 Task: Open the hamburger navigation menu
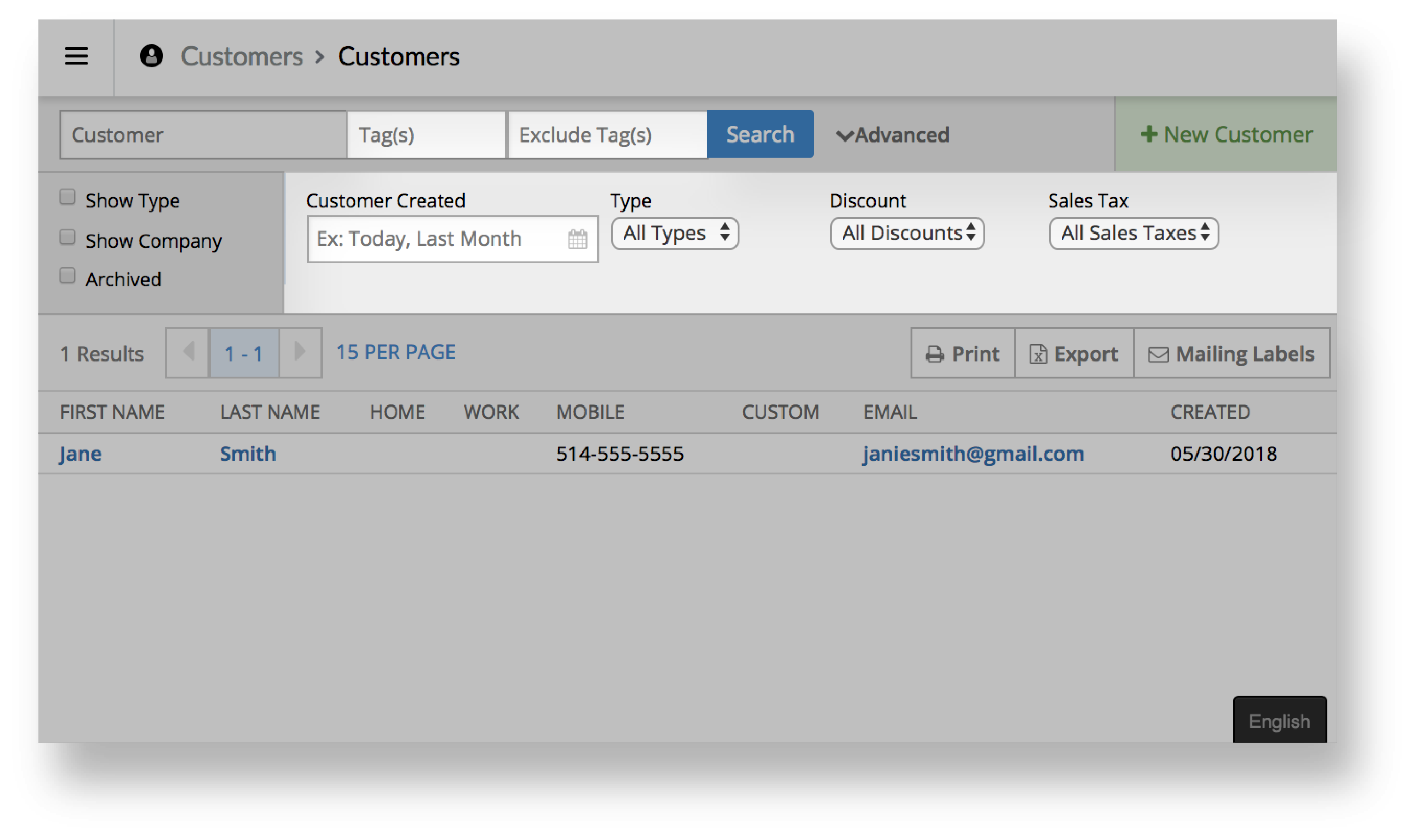(77, 56)
